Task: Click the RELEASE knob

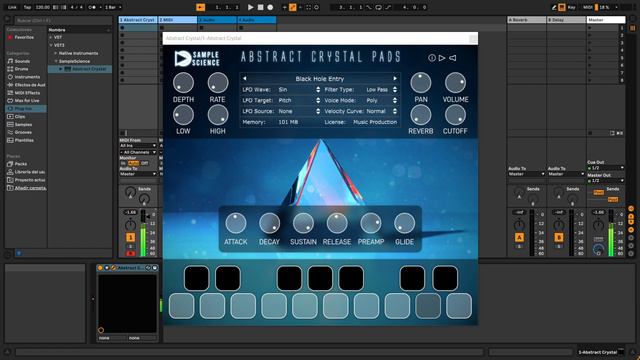Action: (x=337, y=223)
